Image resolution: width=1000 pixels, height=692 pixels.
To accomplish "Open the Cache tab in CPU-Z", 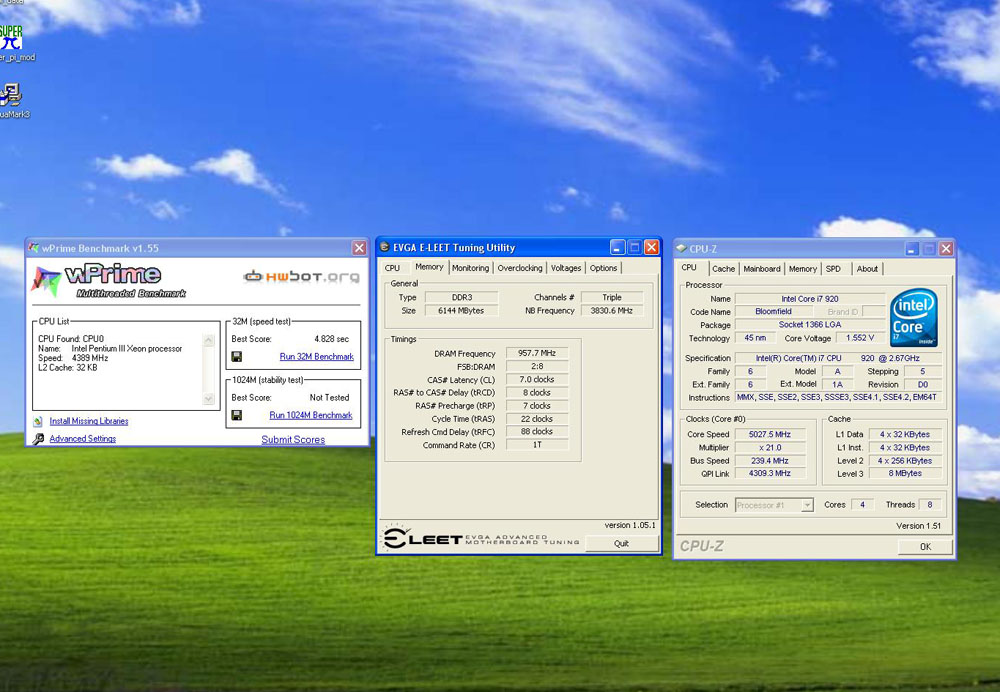I will [x=723, y=269].
